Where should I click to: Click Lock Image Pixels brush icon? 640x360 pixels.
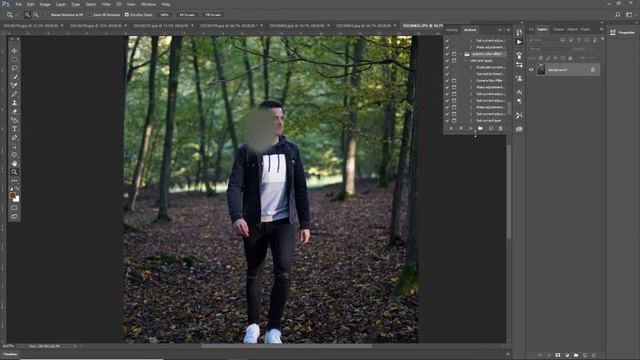tap(548, 58)
